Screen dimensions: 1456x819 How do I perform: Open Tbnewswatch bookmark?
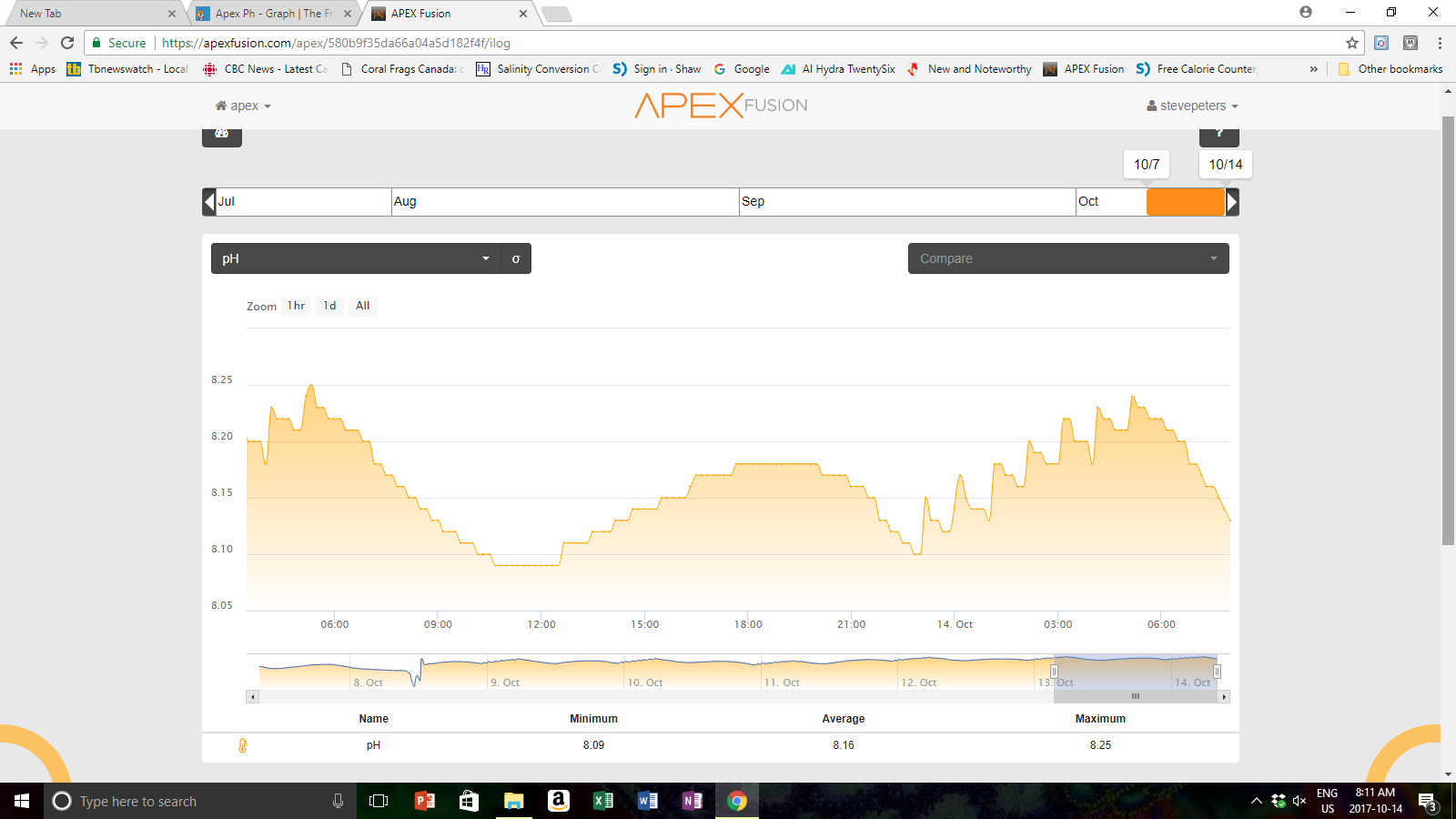pos(127,69)
